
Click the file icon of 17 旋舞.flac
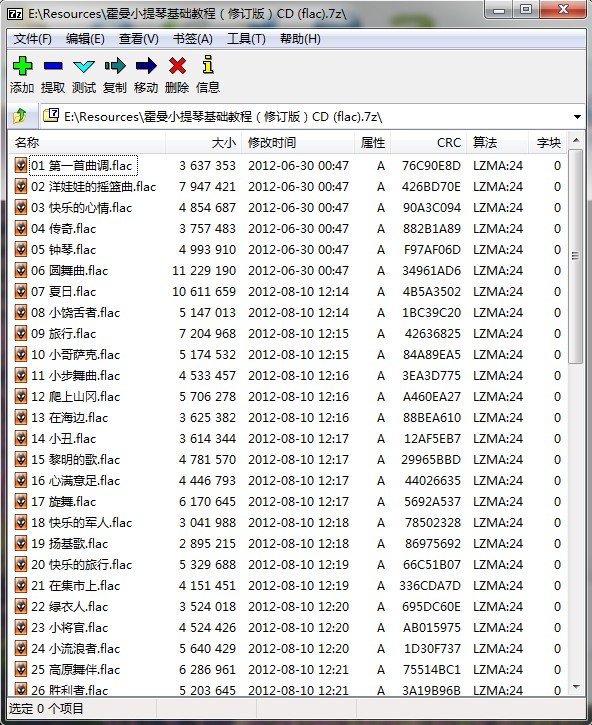21,502
